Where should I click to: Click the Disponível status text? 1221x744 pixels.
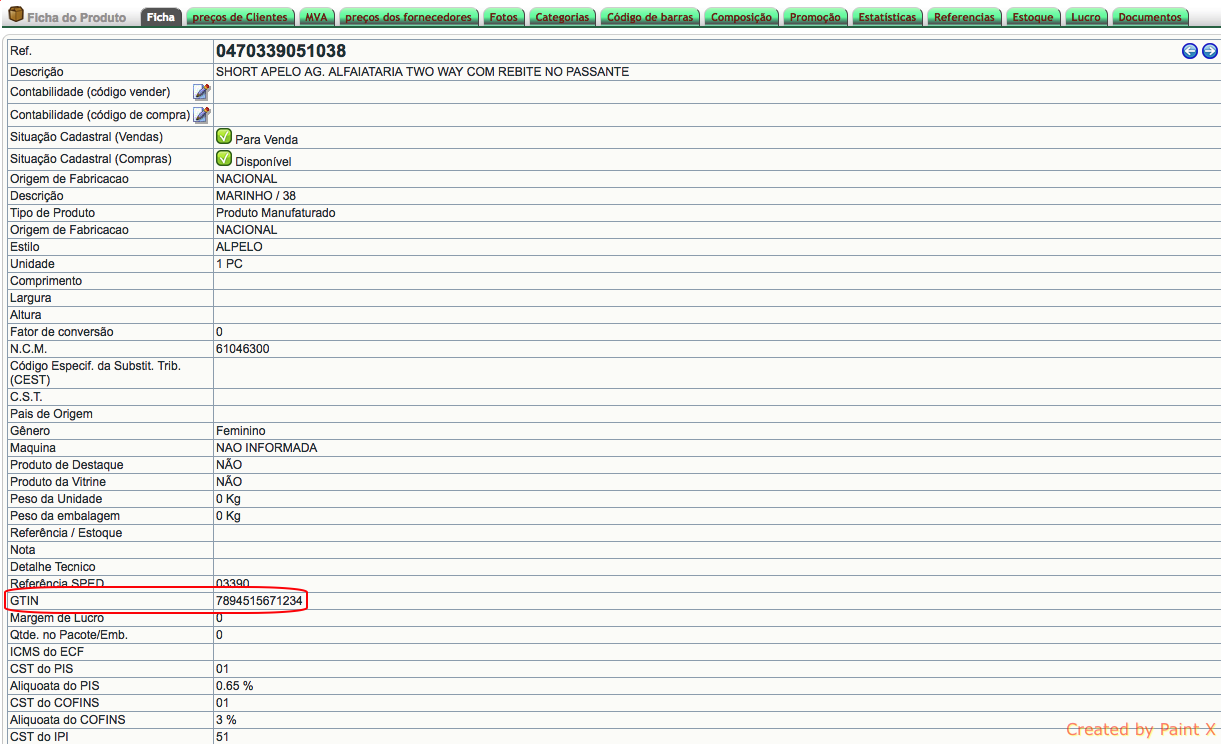coord(263,161)
